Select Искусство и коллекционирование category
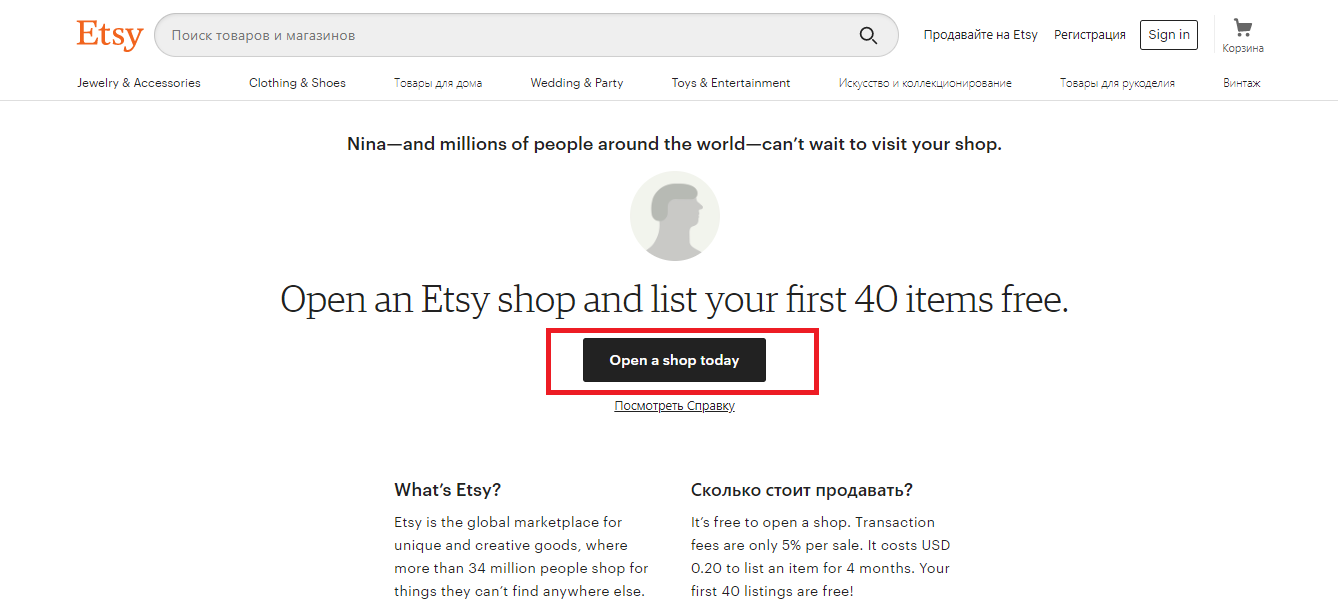Viewport: 1338px width, 606px height. 925,83
